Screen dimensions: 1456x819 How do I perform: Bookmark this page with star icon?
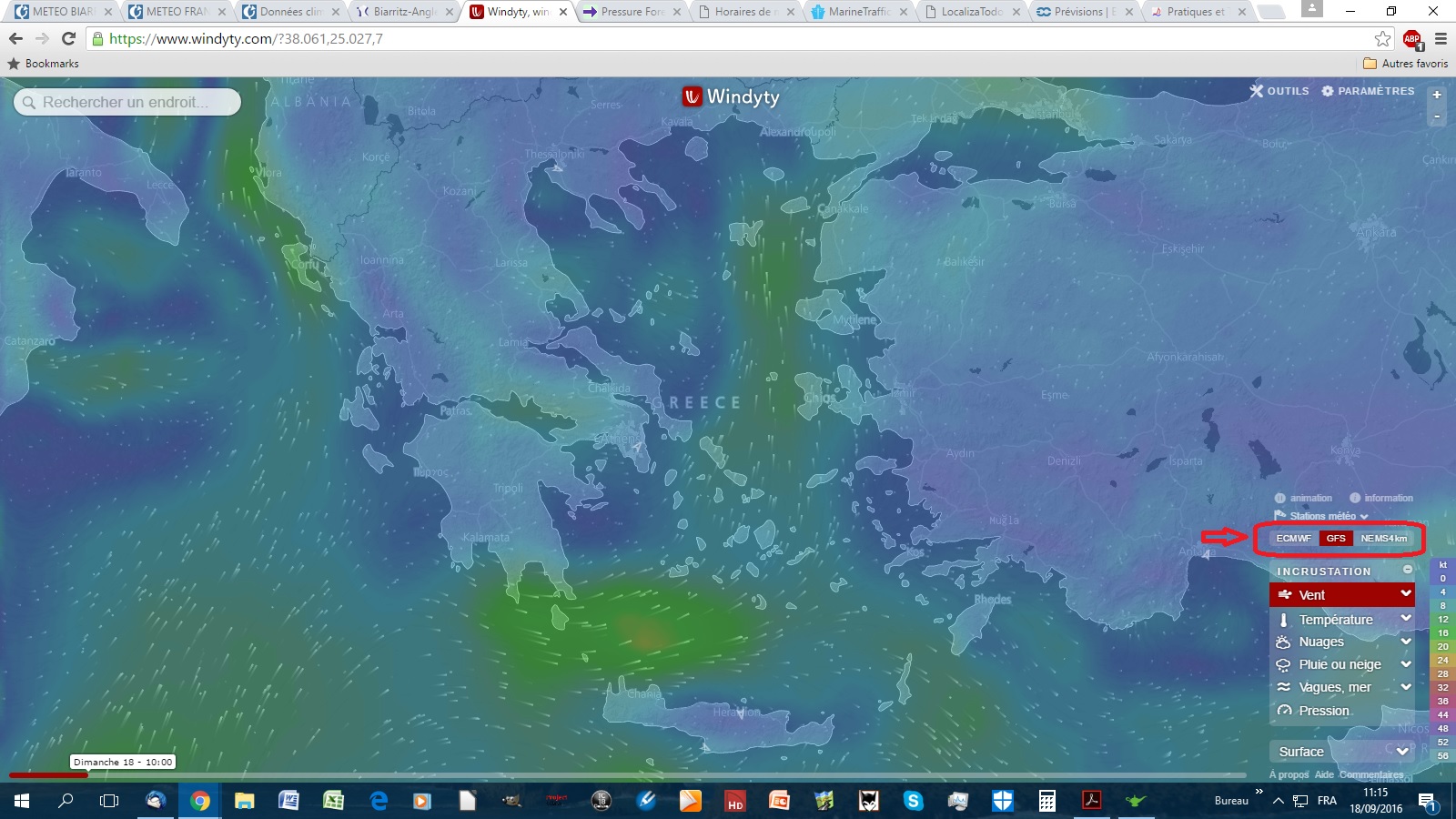click(1383, 38)
